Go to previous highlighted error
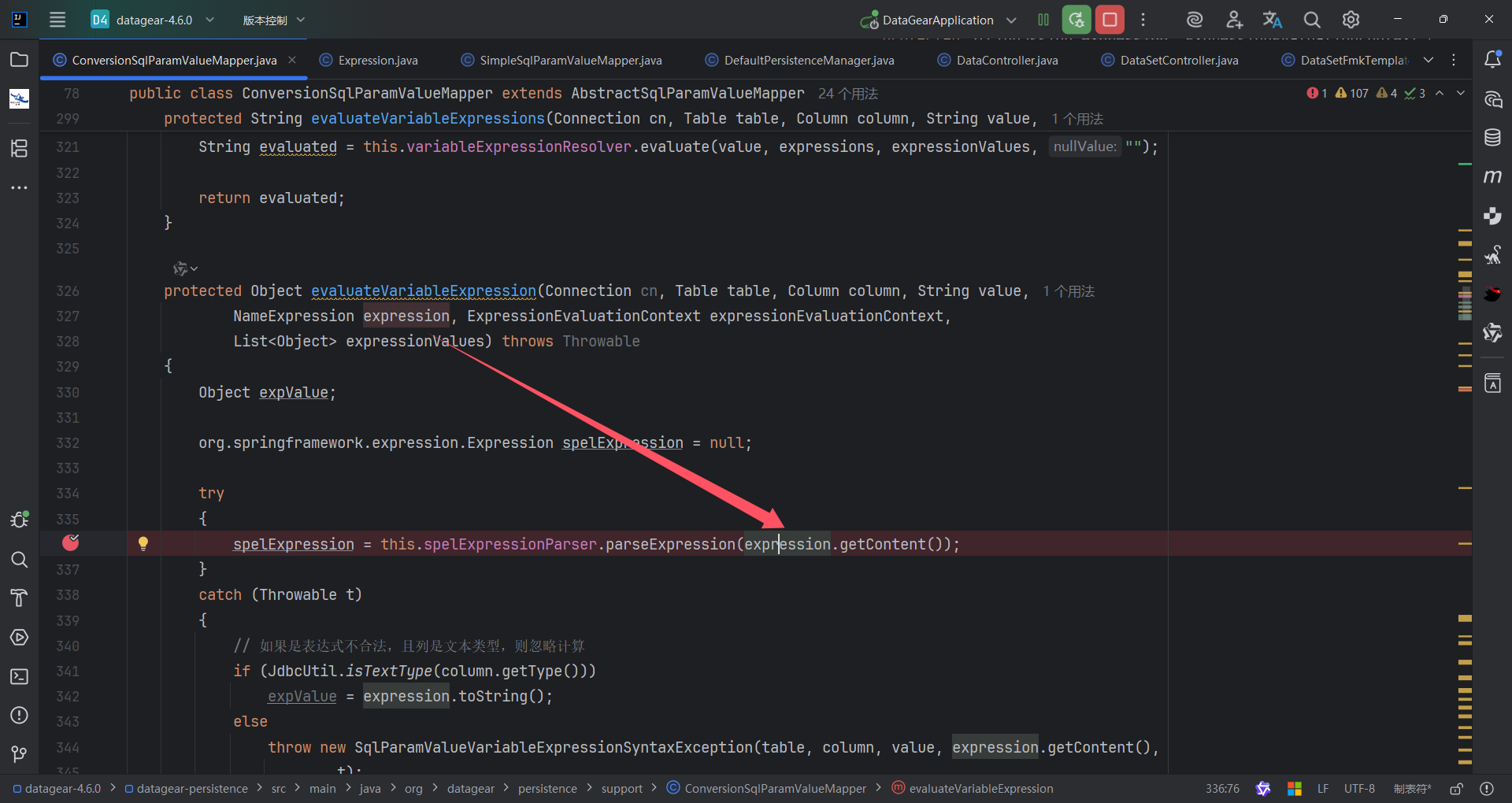 click(x=1440, y=93)
